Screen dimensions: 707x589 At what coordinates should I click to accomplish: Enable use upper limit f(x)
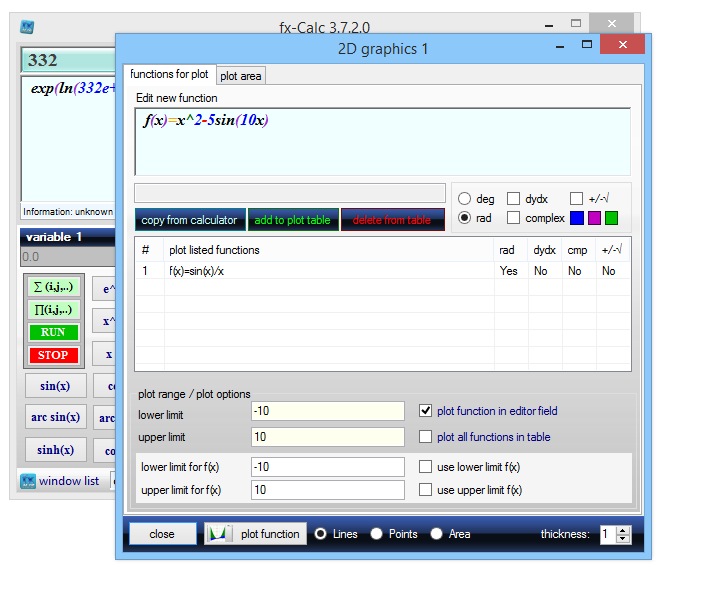coord(425,489)
